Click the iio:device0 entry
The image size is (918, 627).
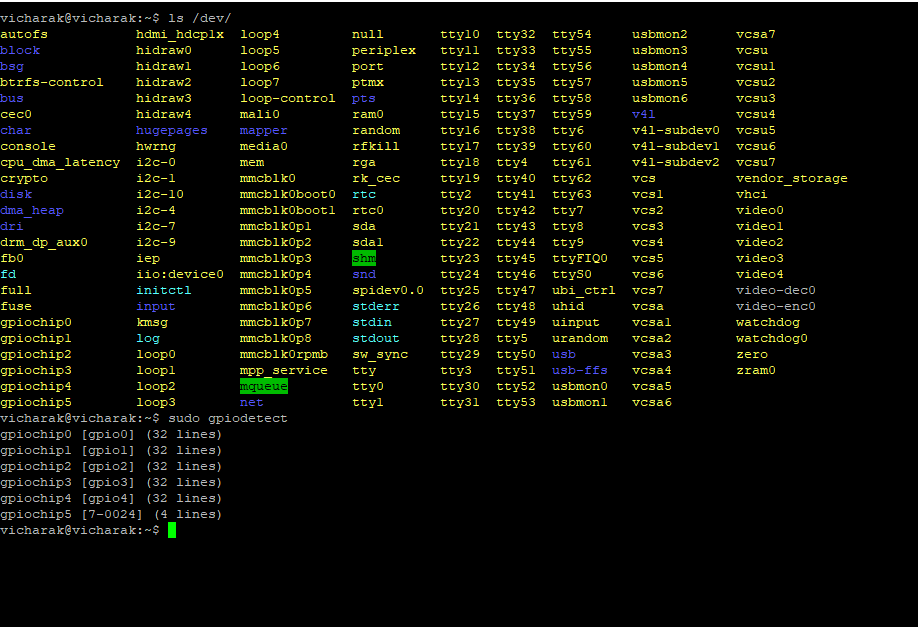point(180,274)
